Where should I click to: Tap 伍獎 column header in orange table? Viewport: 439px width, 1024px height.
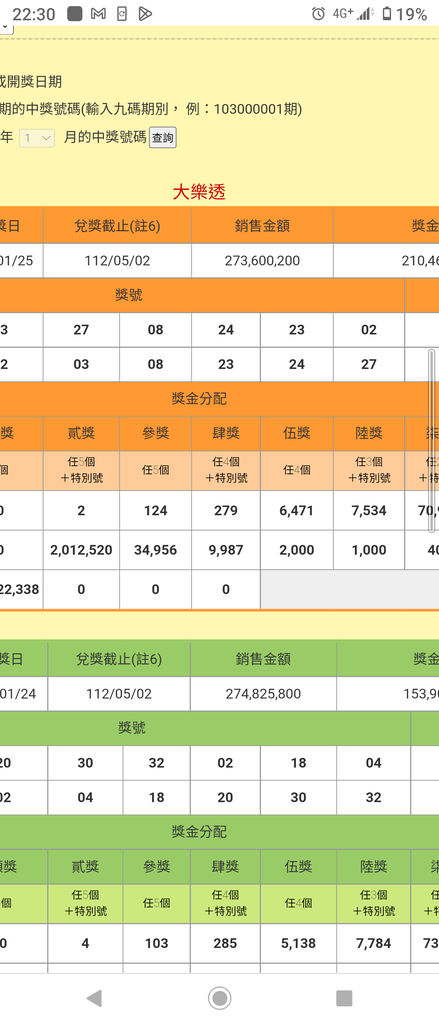pyautogui.click(x=297, y=434)
